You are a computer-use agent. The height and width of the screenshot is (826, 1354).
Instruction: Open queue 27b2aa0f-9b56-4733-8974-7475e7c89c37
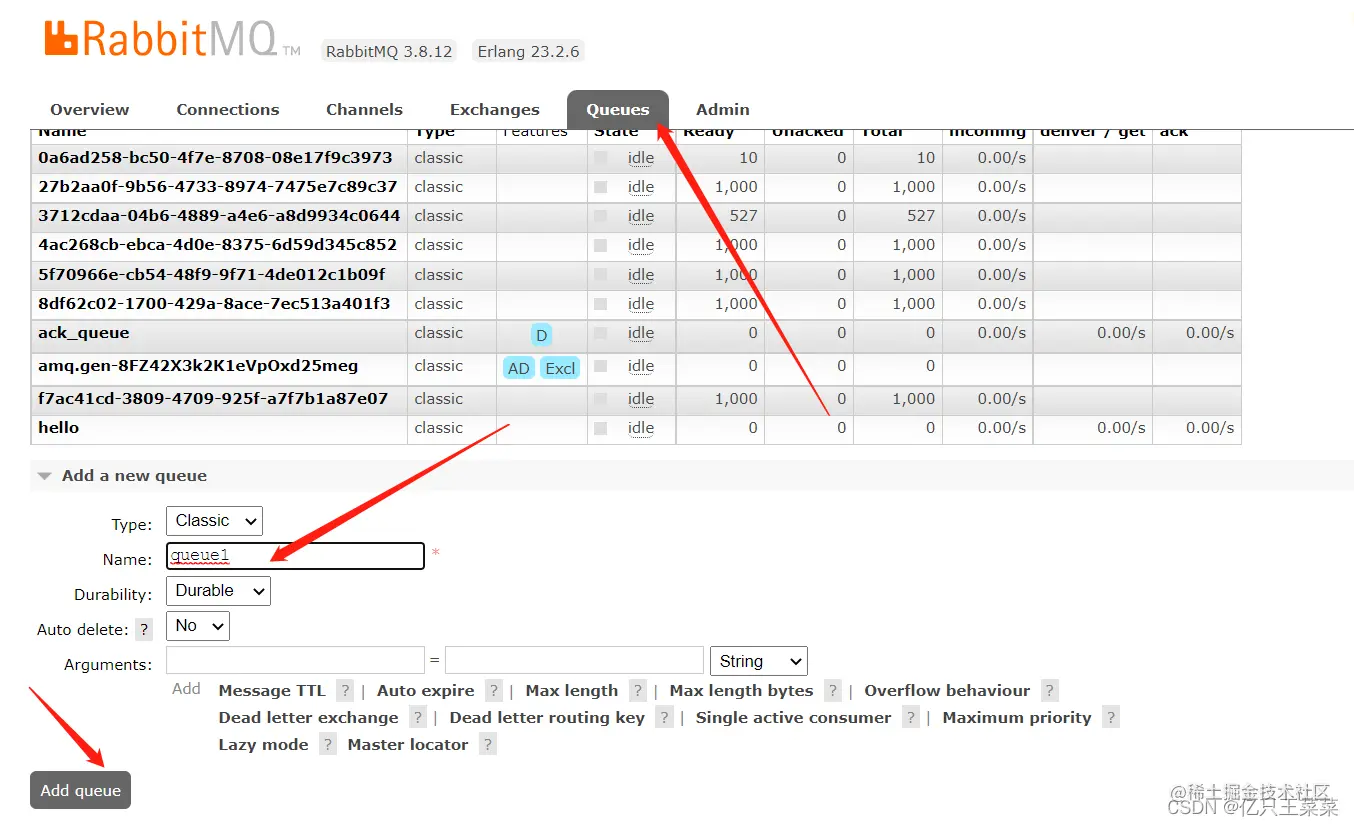coord(217,186)
